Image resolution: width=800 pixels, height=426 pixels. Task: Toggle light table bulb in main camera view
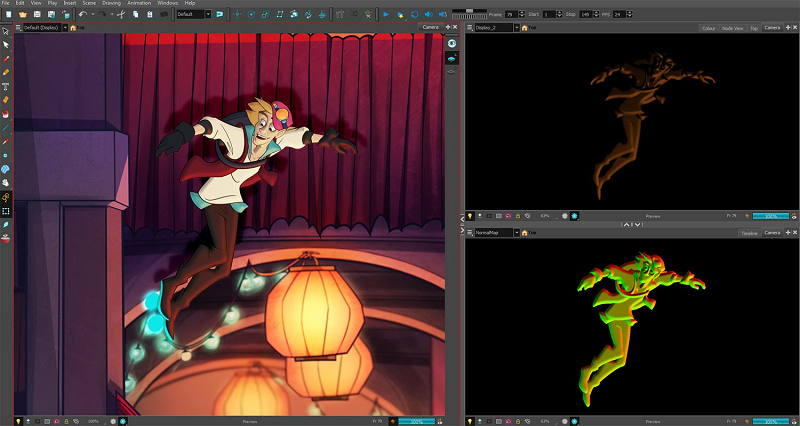coord(20,421)
